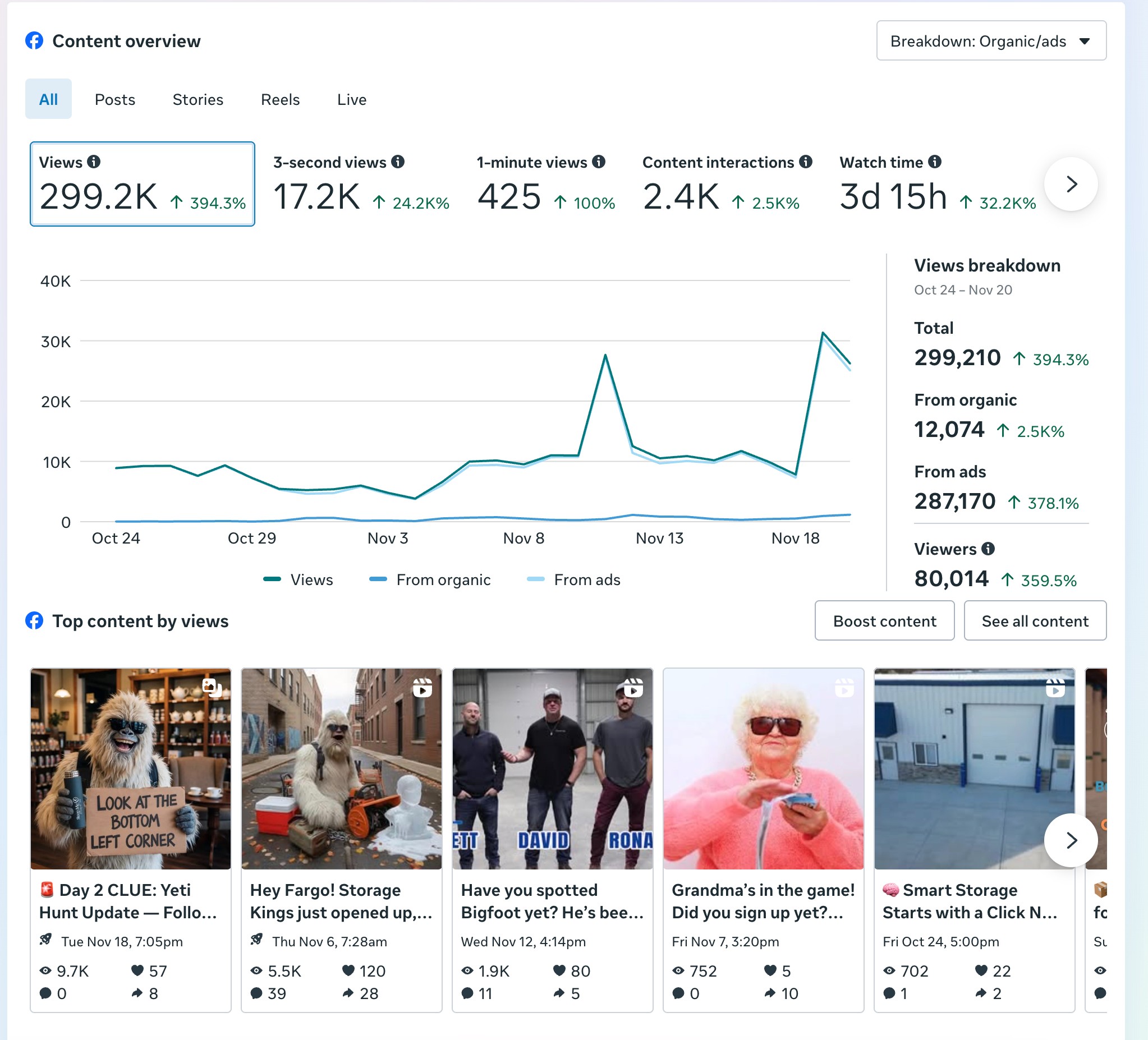Select the Content interactions metric
Image resolution: width=1148 pixels, height=1040 pixels.
tap(726, 184)
